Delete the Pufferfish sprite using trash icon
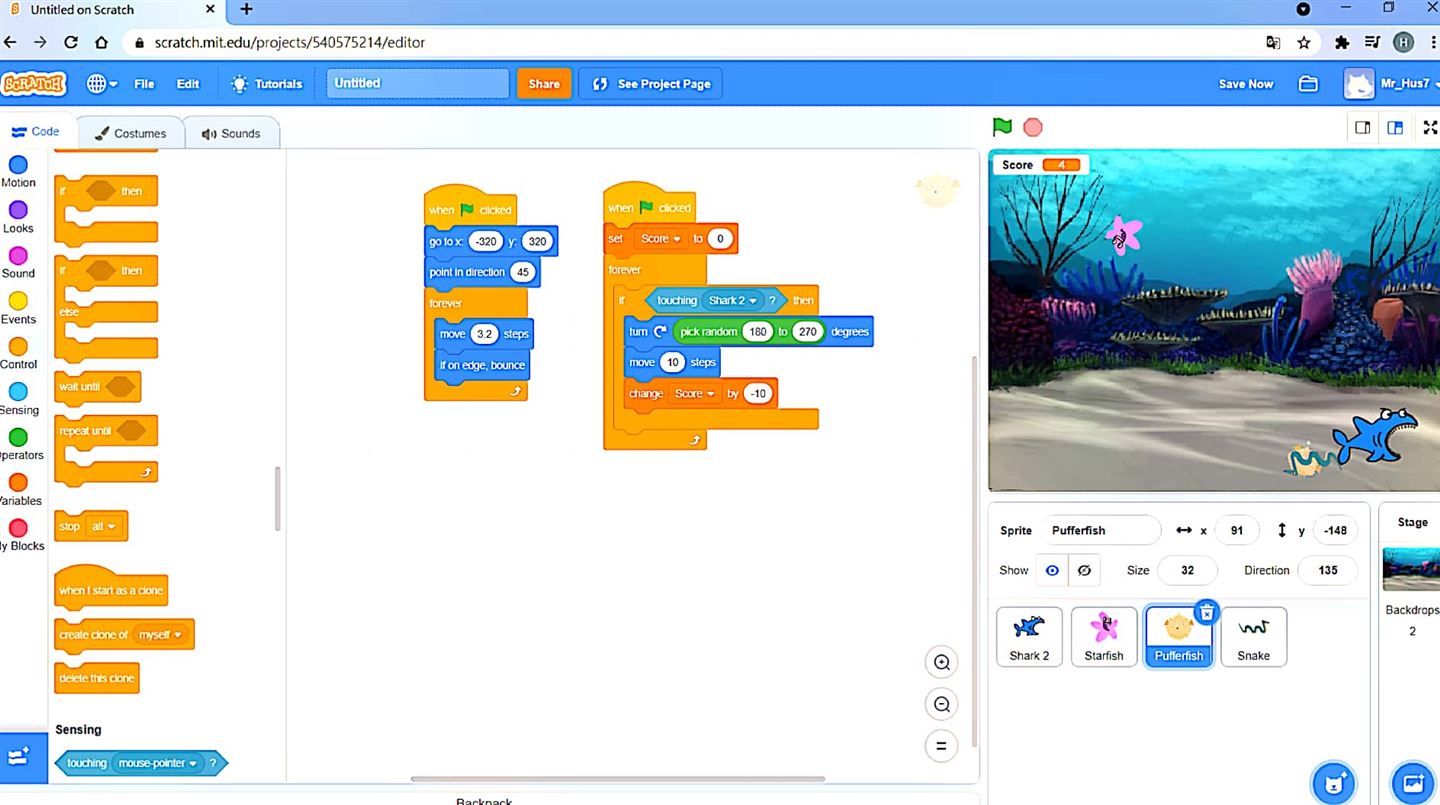The height and width of the screenshot is (805, 1440). point(1207,612)
